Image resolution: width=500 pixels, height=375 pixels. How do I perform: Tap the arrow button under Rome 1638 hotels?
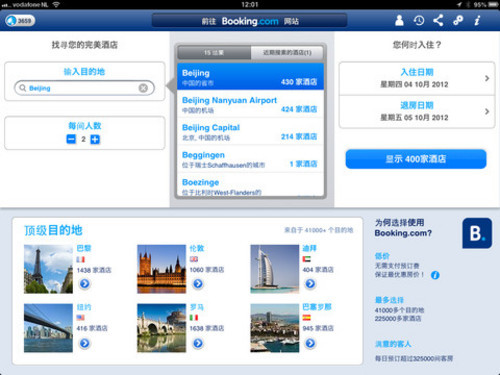[x=198, y=343]
